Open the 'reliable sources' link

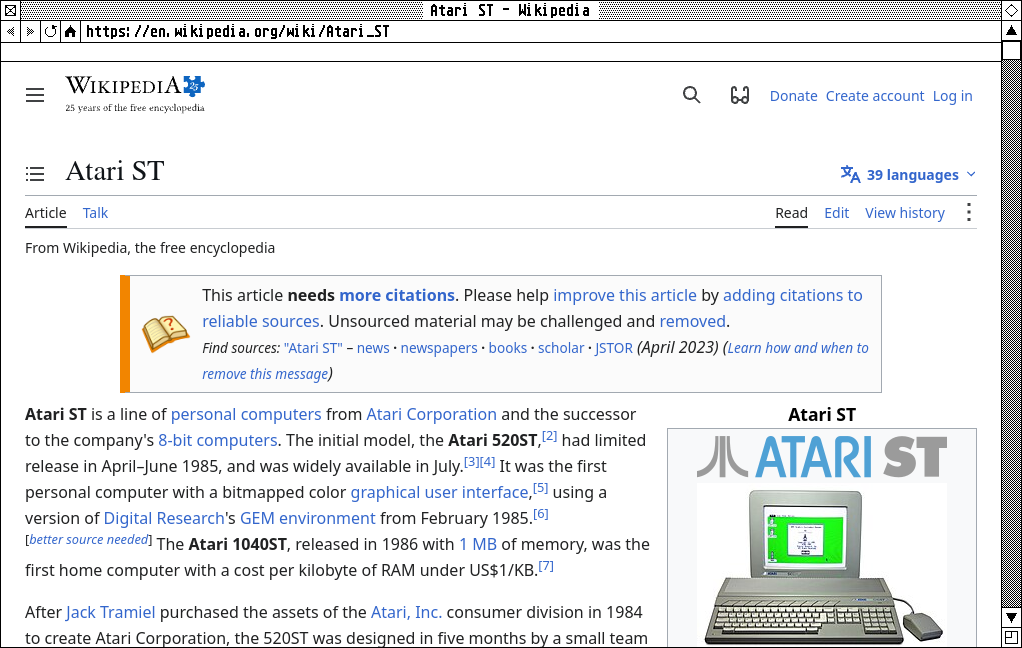pos(261,321)
